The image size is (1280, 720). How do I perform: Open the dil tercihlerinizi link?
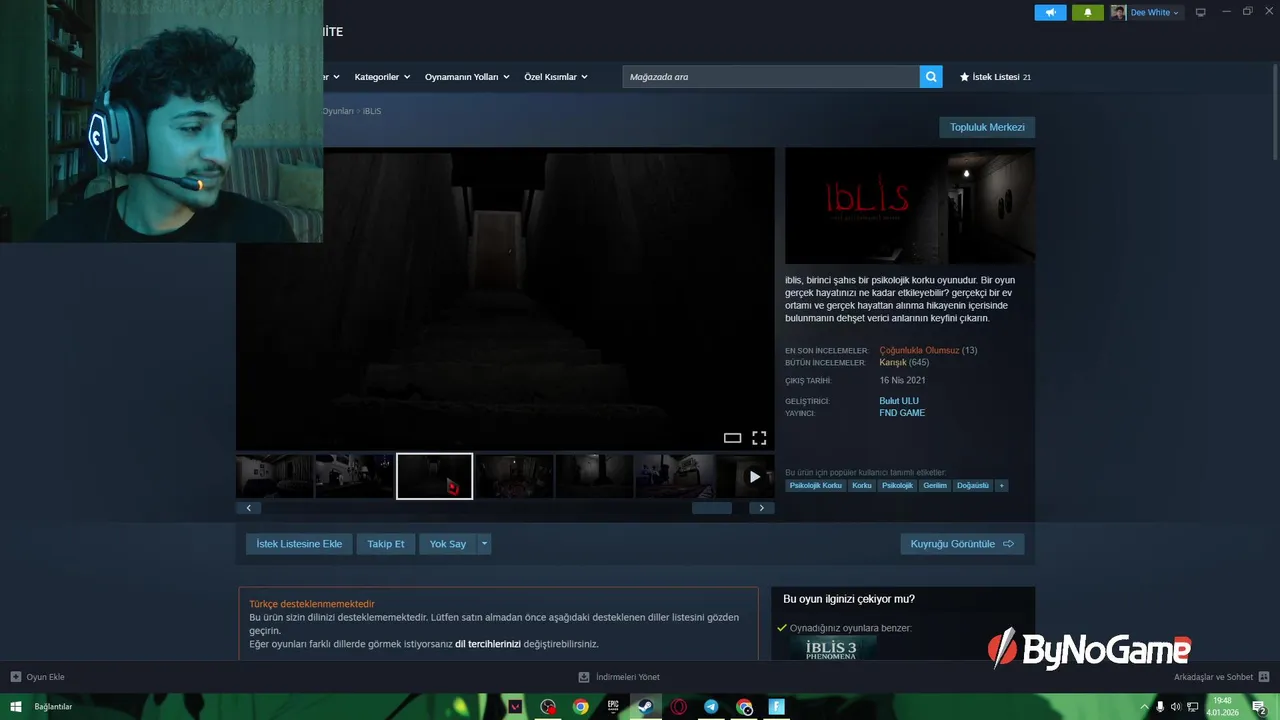click(x=488, y=644)
